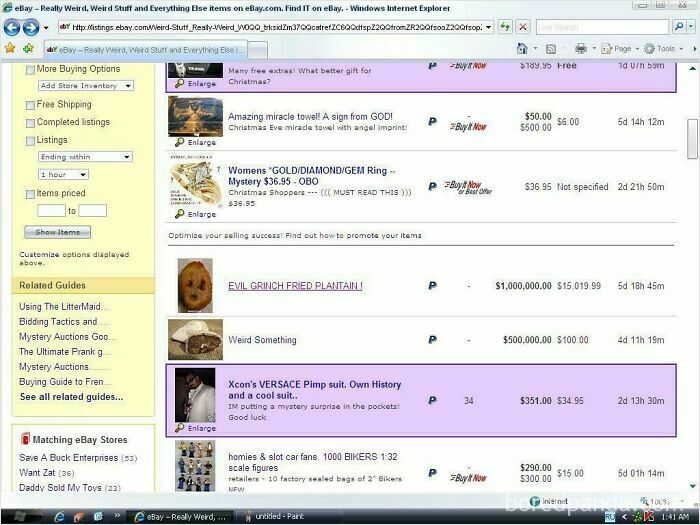The width and height of the screenshot is (700, 525).
Task: Click the scrollbar down arrow
Action: point(692,486)
